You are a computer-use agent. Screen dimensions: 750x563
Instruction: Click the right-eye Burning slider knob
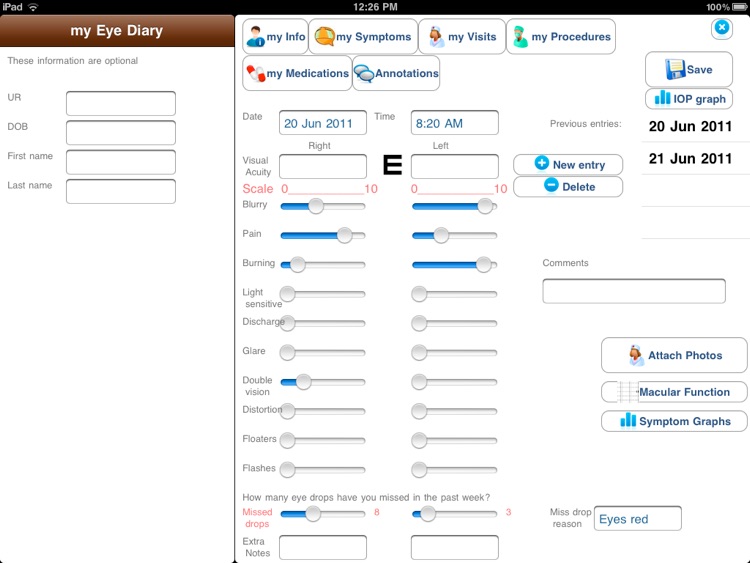pyautogui.click(x=298, y=265)
